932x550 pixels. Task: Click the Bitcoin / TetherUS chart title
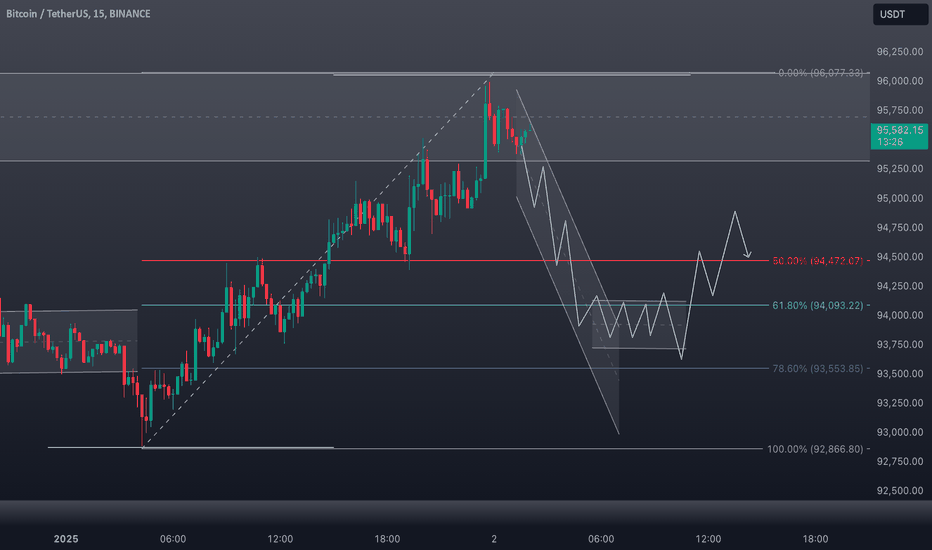click(78, 14)
